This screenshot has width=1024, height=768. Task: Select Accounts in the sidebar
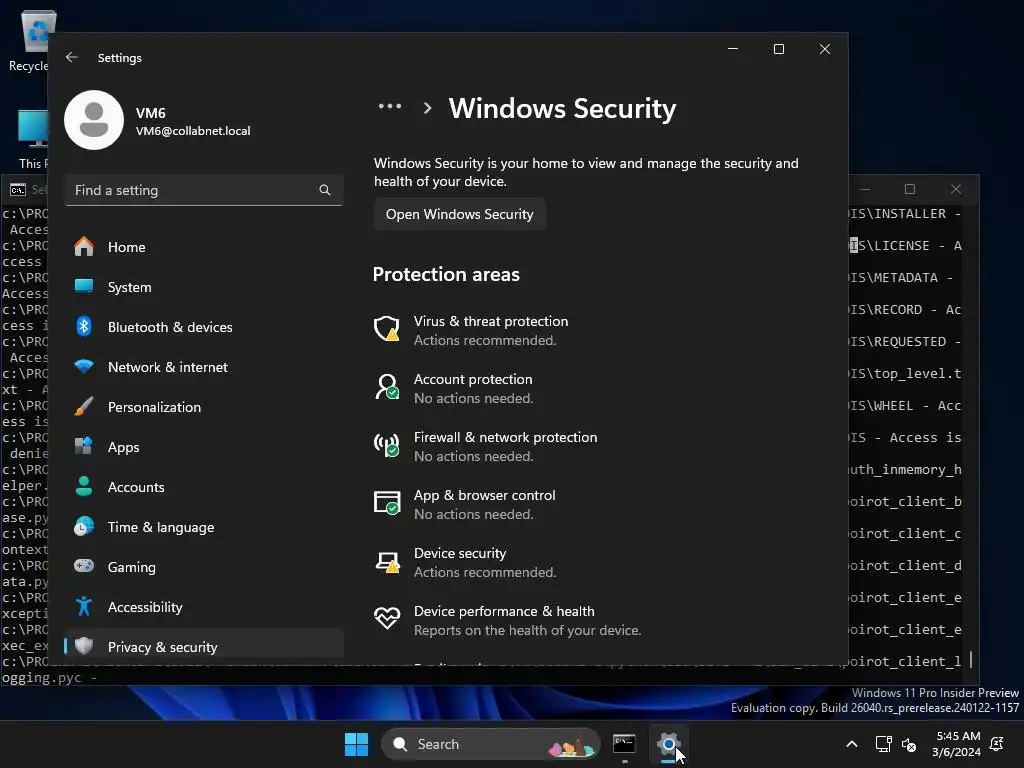(x=204, y=487)
